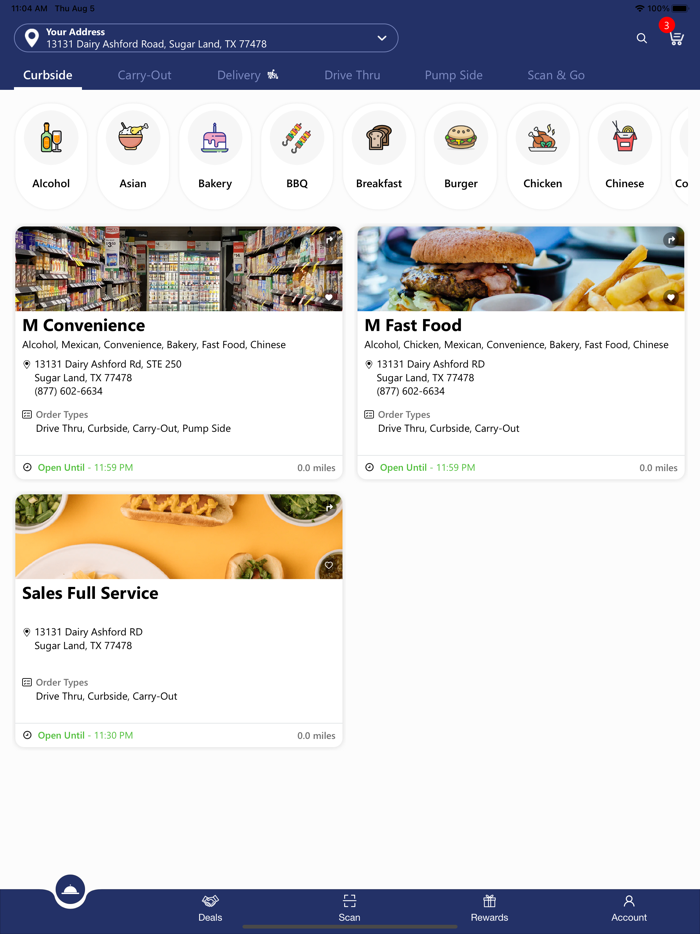
Task: Favorite M Convenience with heart icon
Action: [x=329, y=297]
